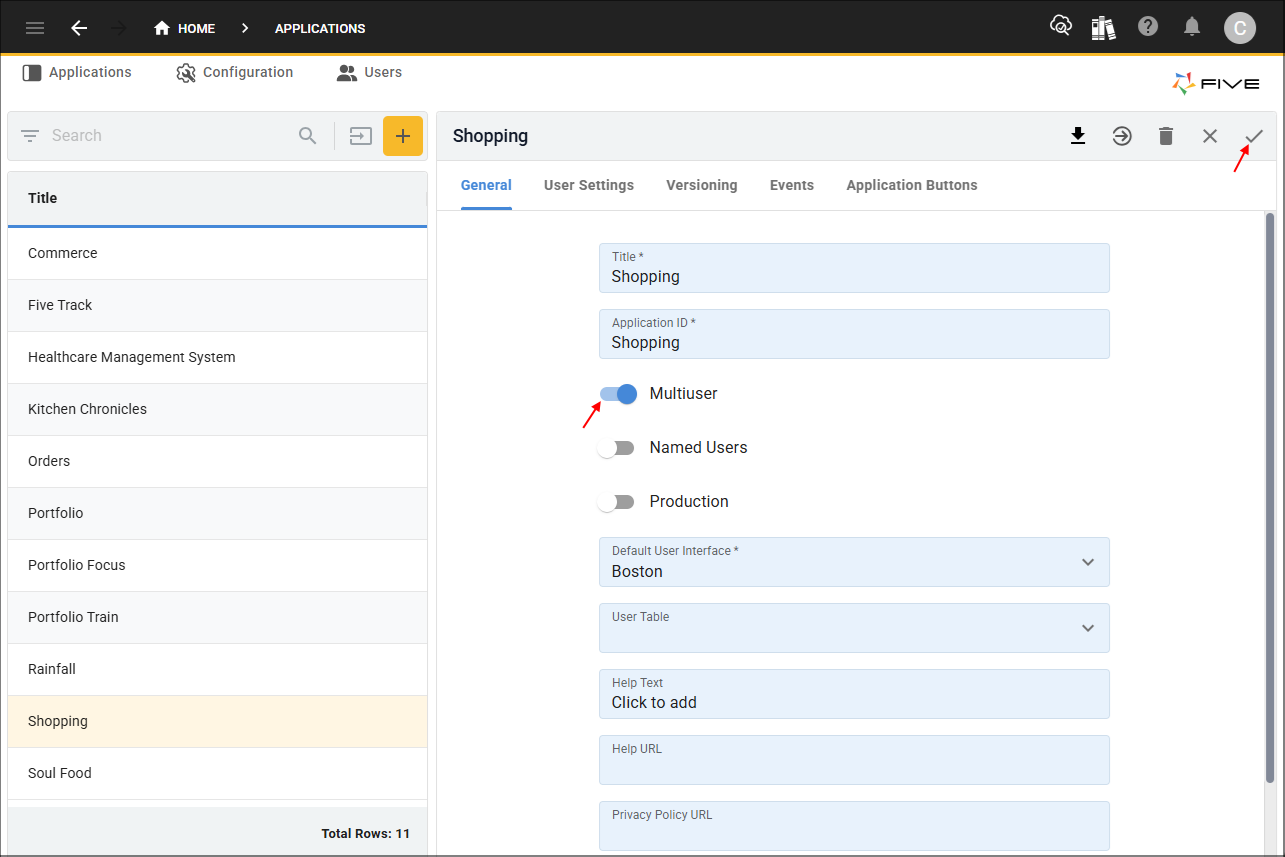This screenshot has height=857, width=1285.
Task: Cancel editing with the X icon
Action: pyautogui.click(x=1210, y=136)
